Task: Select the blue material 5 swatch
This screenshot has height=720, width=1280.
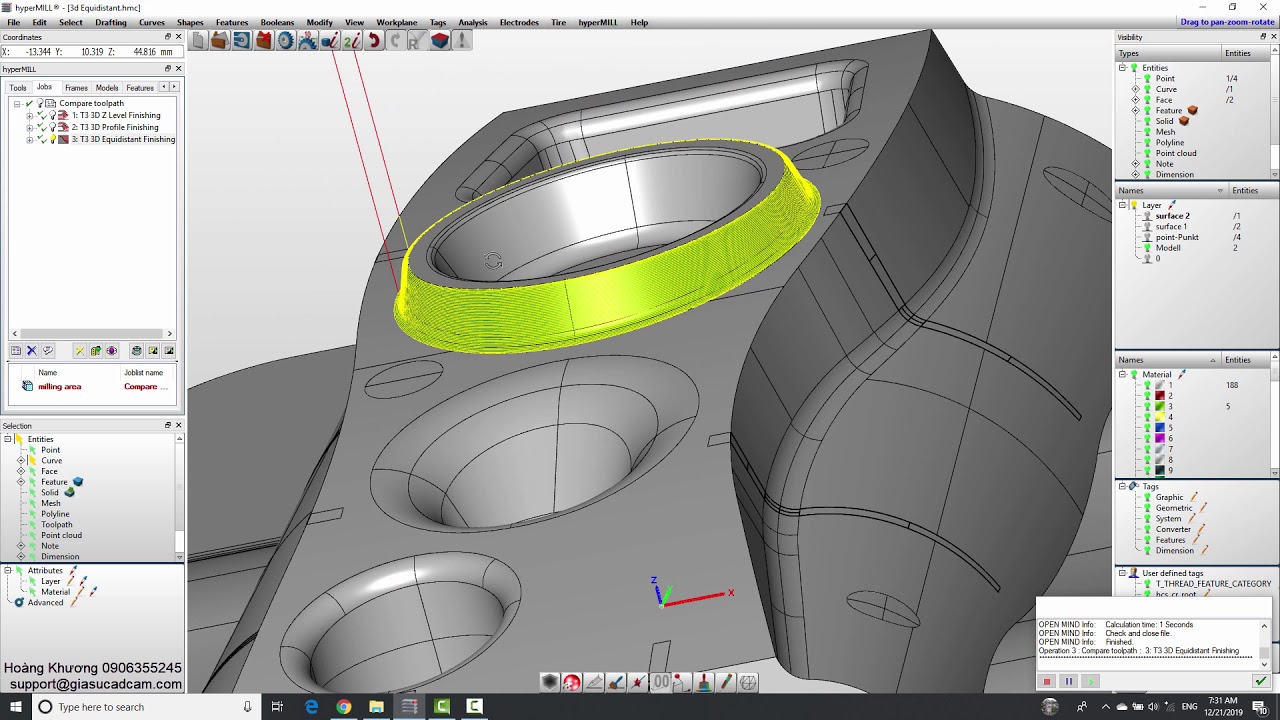Action: [1160, 428]
